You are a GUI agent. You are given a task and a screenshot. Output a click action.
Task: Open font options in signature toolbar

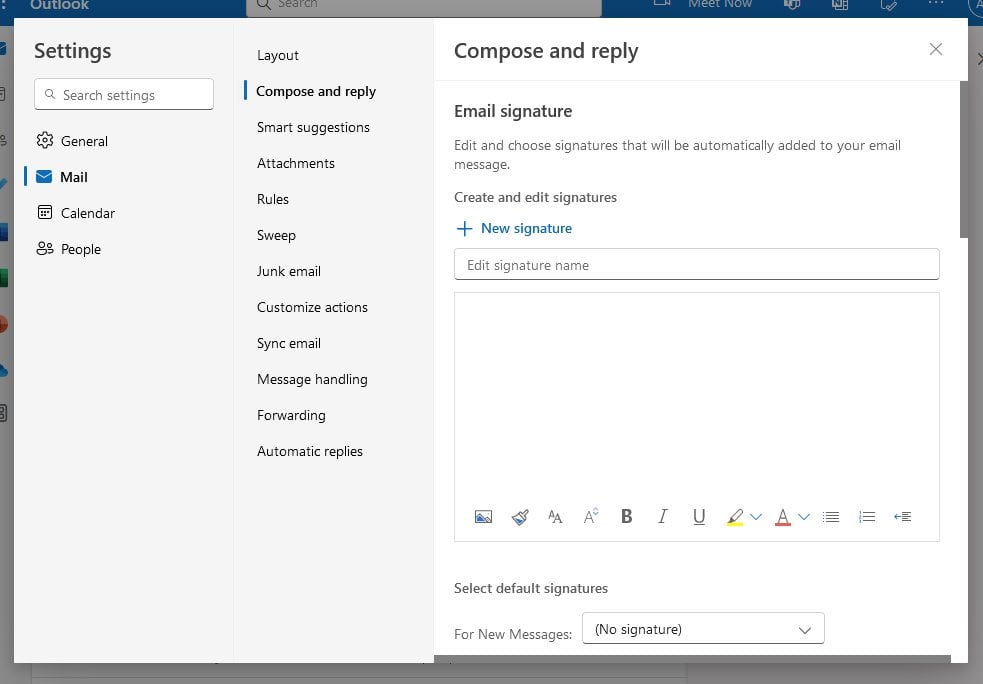[555, 516]
